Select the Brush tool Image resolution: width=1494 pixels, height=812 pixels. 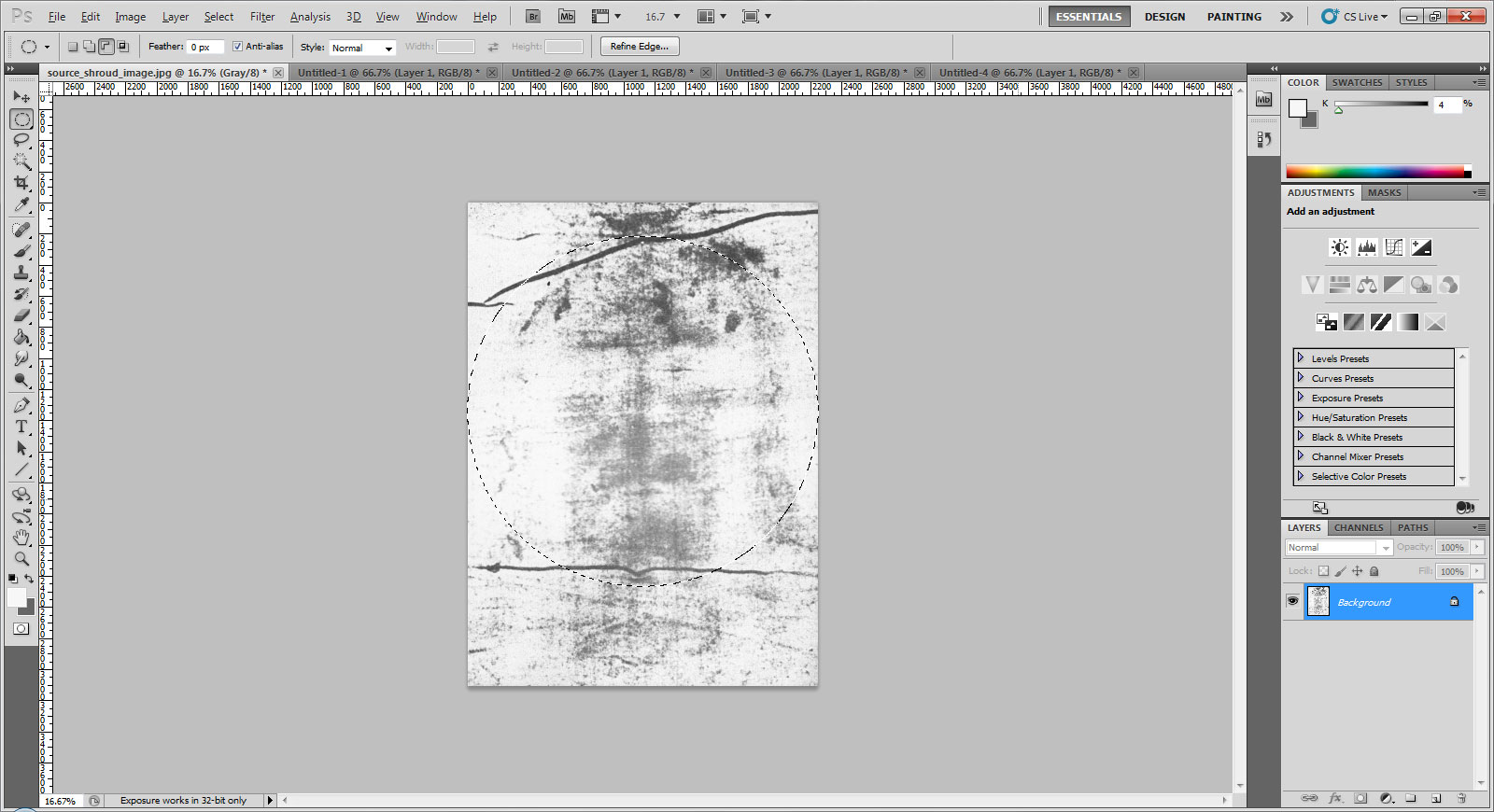click(21, 251)
